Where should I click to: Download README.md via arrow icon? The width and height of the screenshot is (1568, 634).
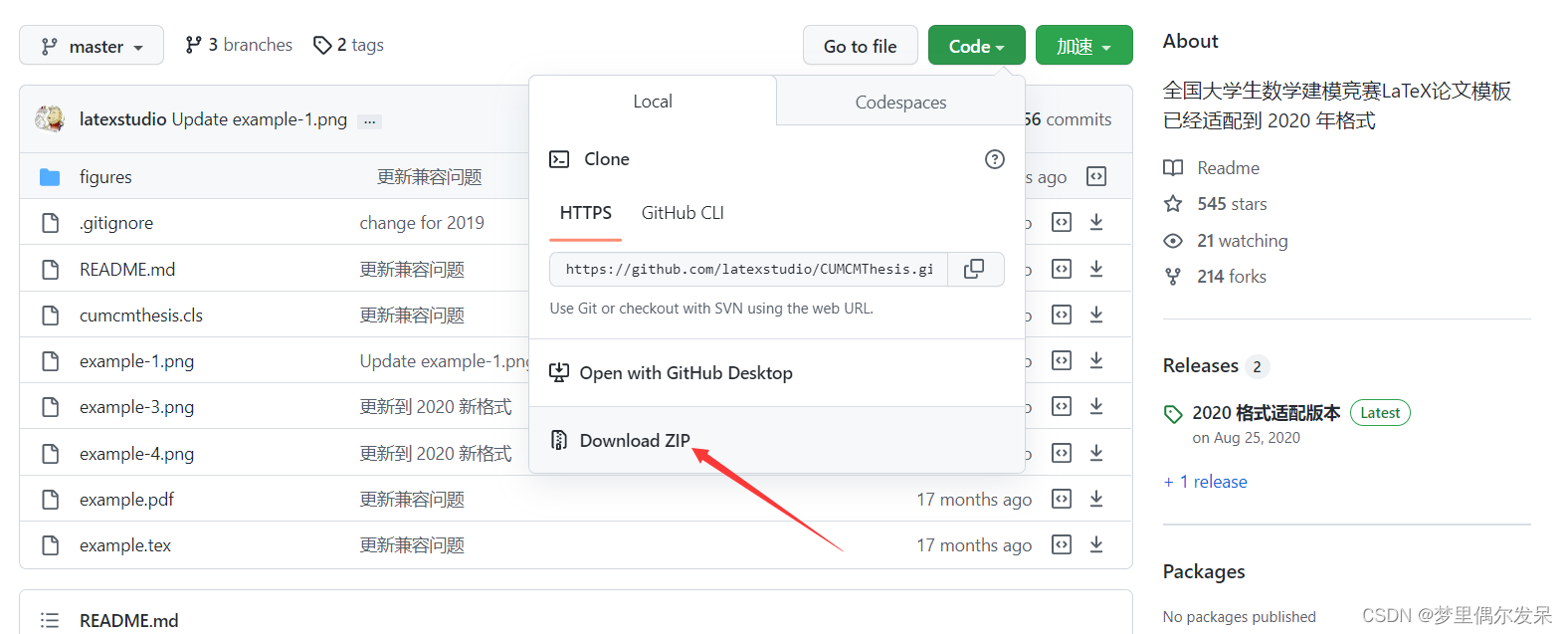[1096, 269]
